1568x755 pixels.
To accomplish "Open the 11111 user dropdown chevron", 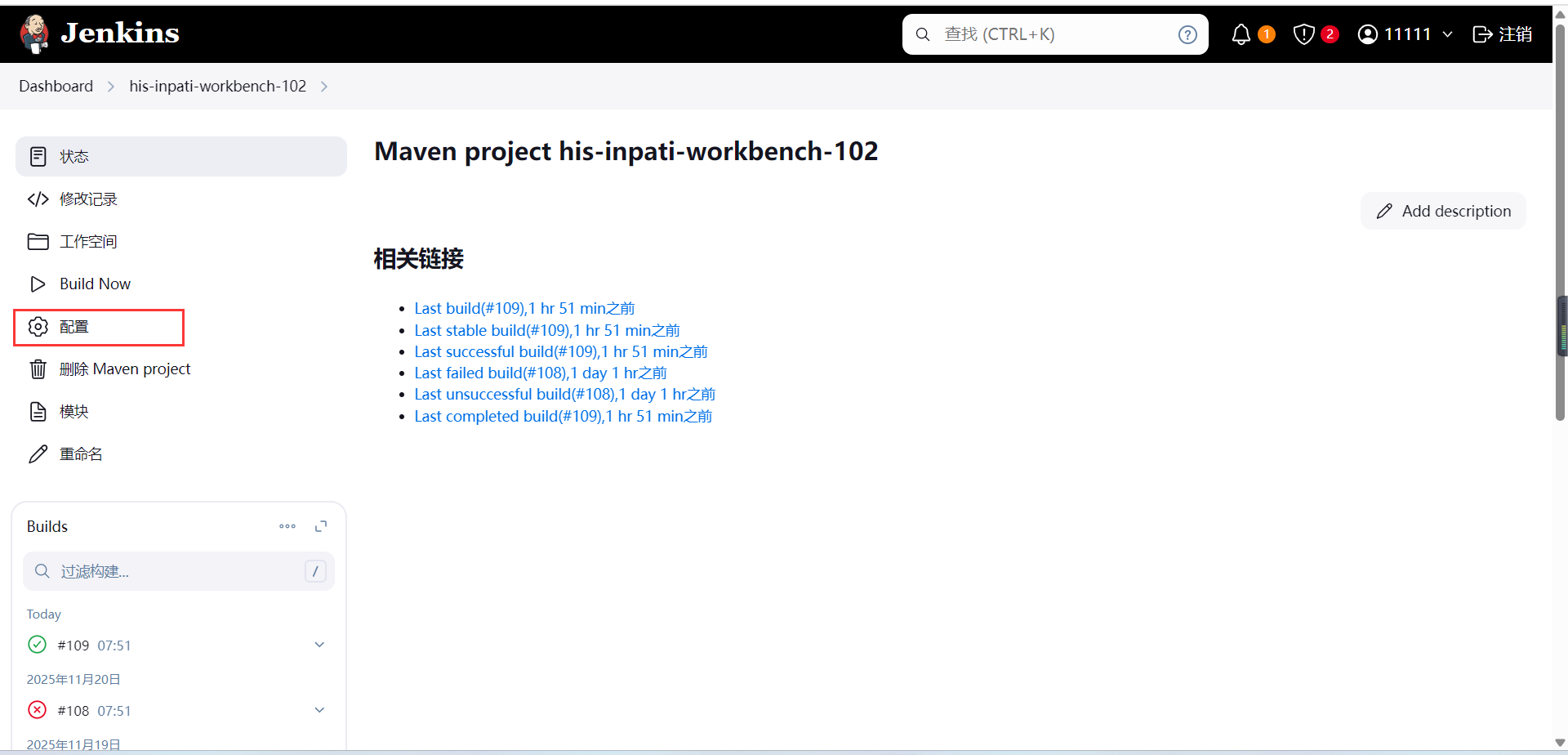I will (x=1447, y=34).
